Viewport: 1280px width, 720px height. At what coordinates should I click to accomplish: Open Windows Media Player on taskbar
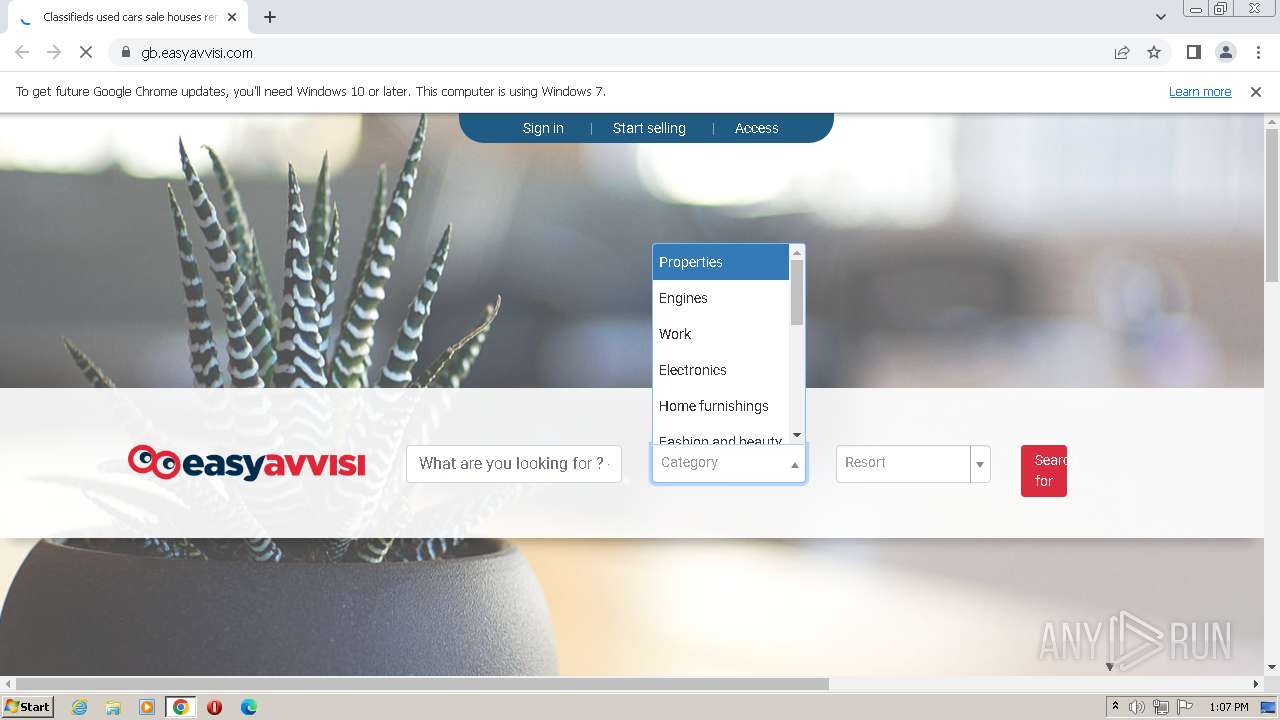(147, 707)
